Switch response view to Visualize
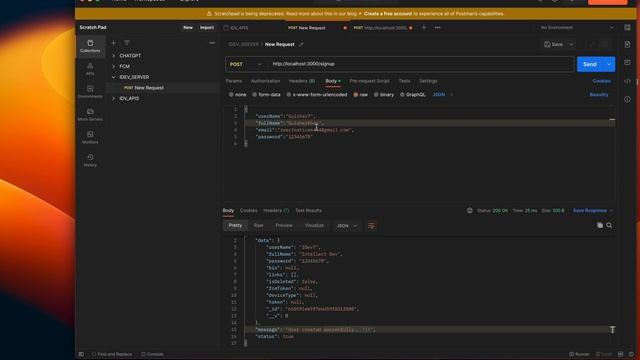640x360 pixels. [x=314, y=225]
